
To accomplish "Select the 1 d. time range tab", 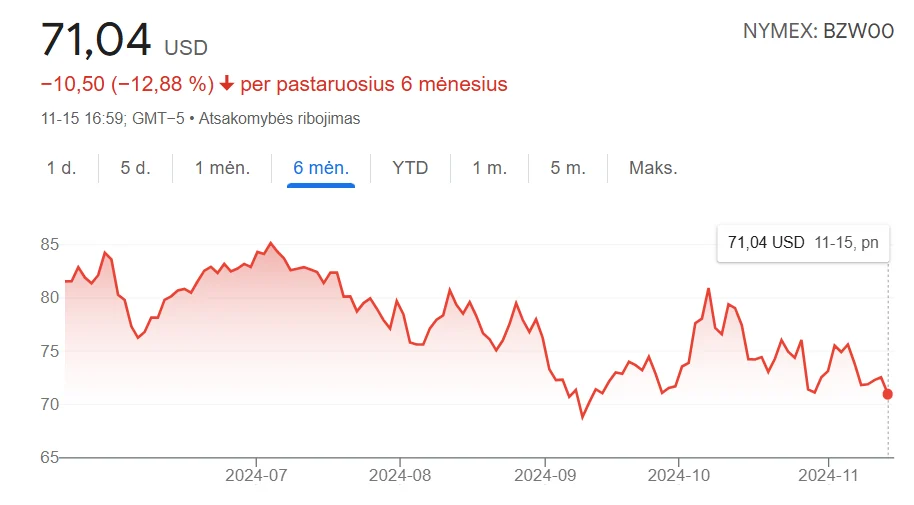I will click(x=61, y=168).
